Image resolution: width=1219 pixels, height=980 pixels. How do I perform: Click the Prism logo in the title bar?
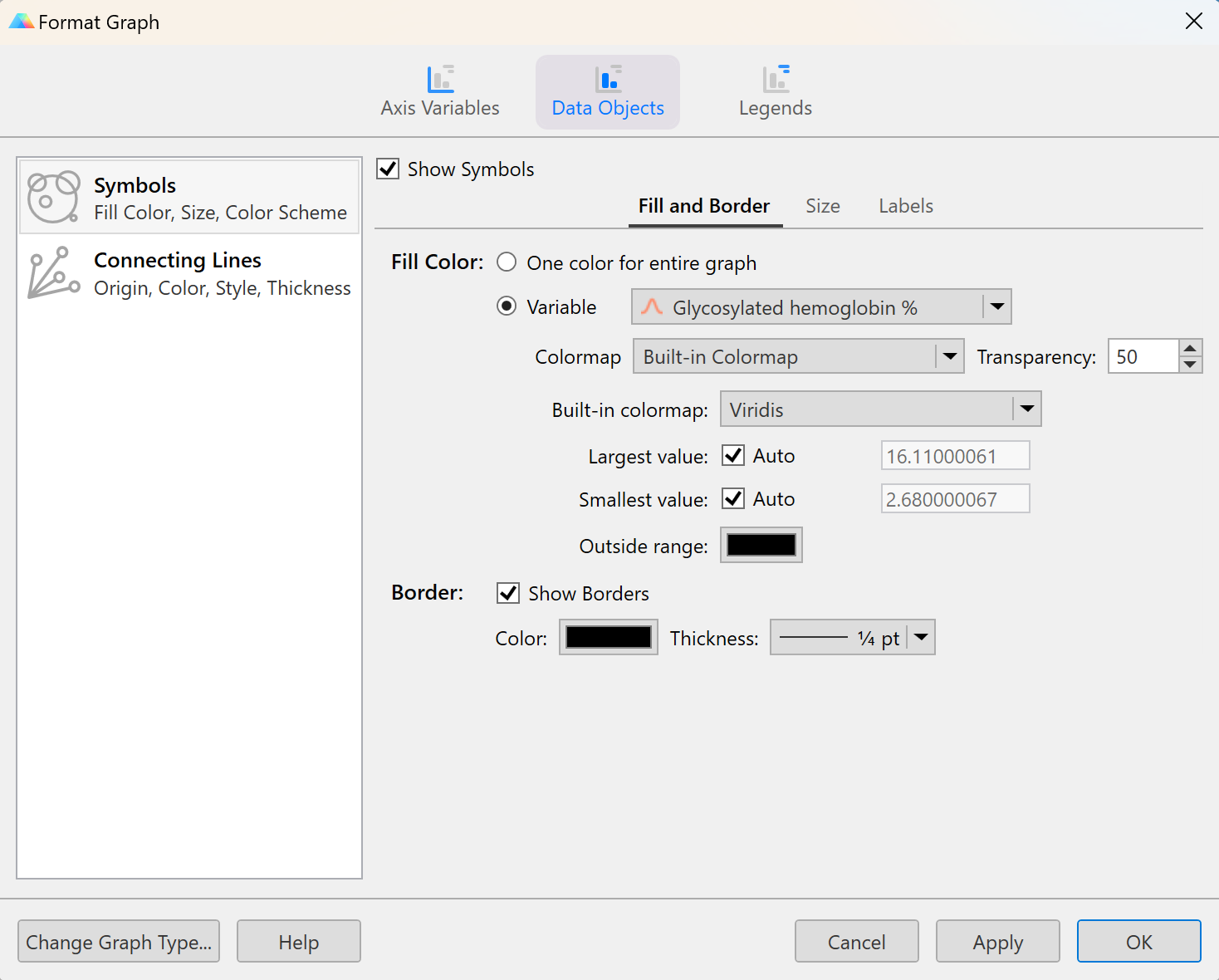point(22,21)
